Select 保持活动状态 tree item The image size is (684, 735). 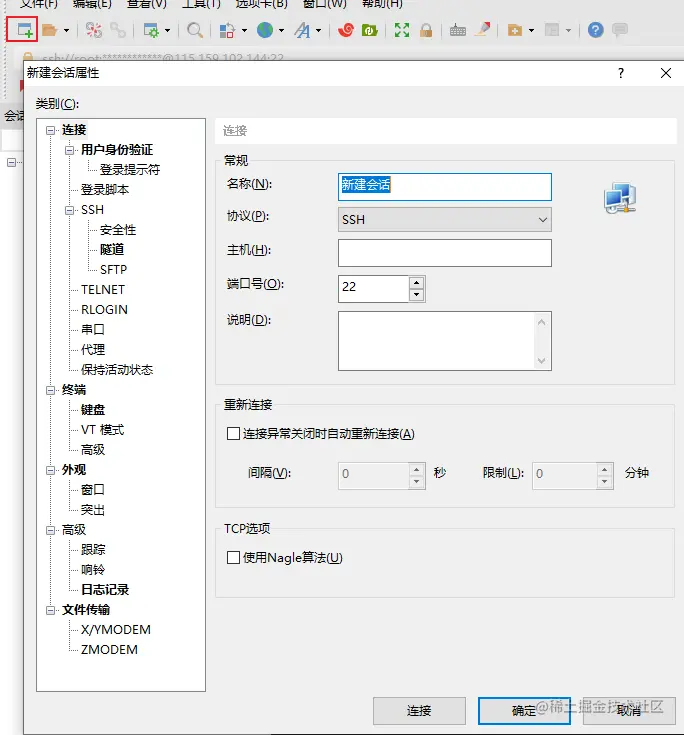(x=117, y=370)
